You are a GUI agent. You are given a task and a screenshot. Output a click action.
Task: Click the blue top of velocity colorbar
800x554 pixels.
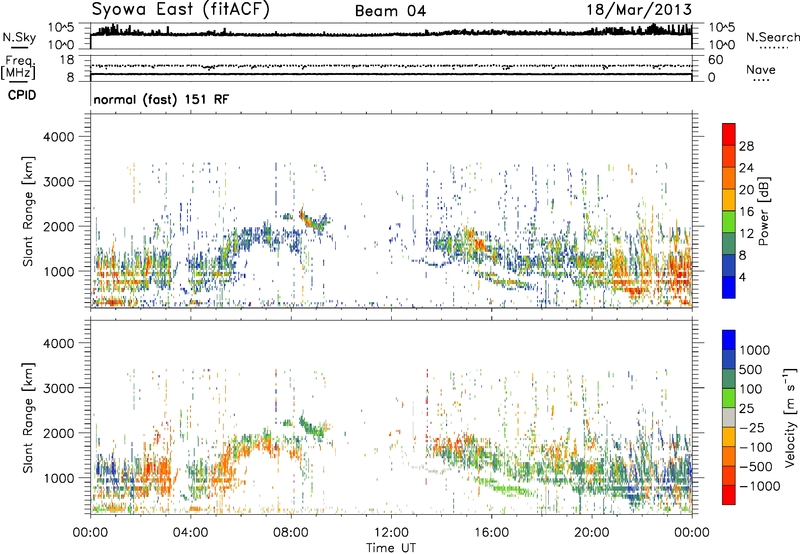pyautogui.click(x=729, y=340)
